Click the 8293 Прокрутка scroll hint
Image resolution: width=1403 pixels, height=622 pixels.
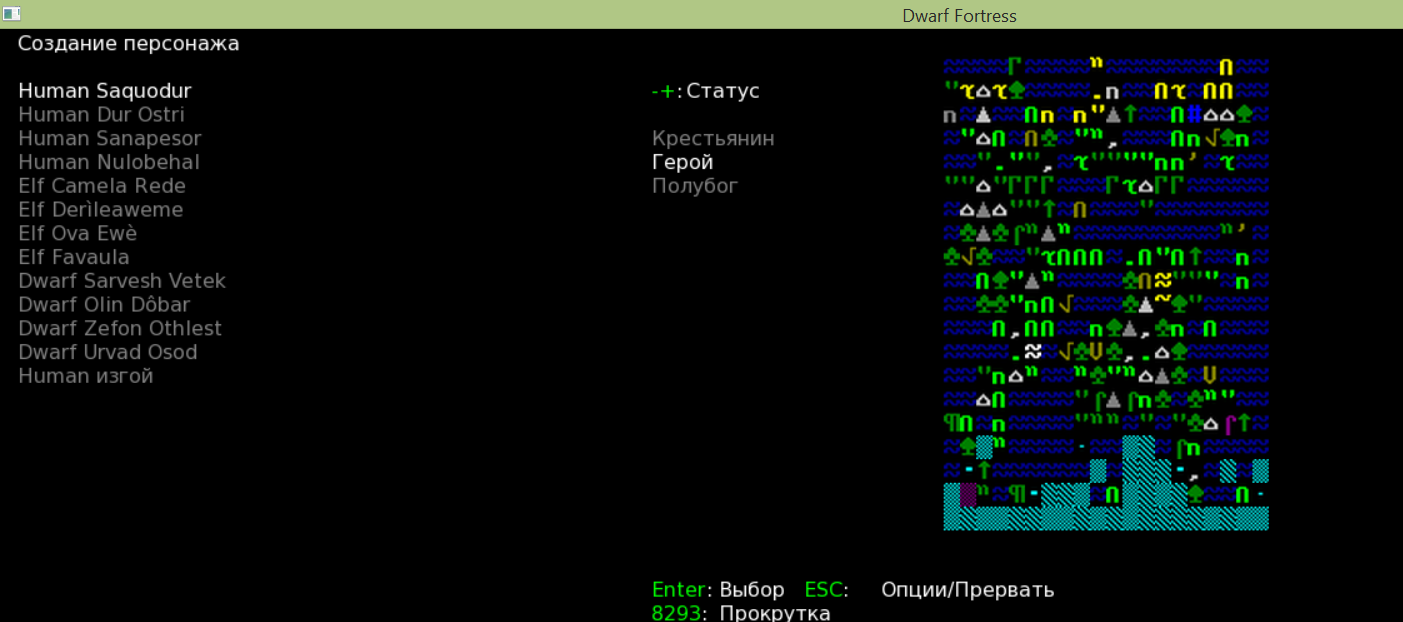pyautogui.click(x=741, y=612)
